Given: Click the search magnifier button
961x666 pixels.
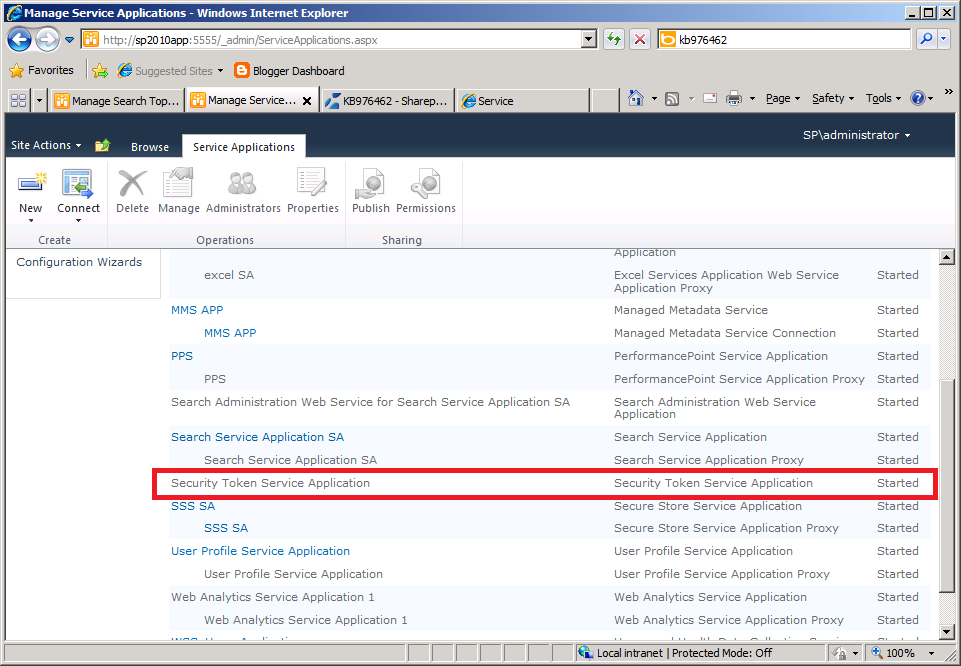Looking at the screenshot, I should click(x=926, y=39).
